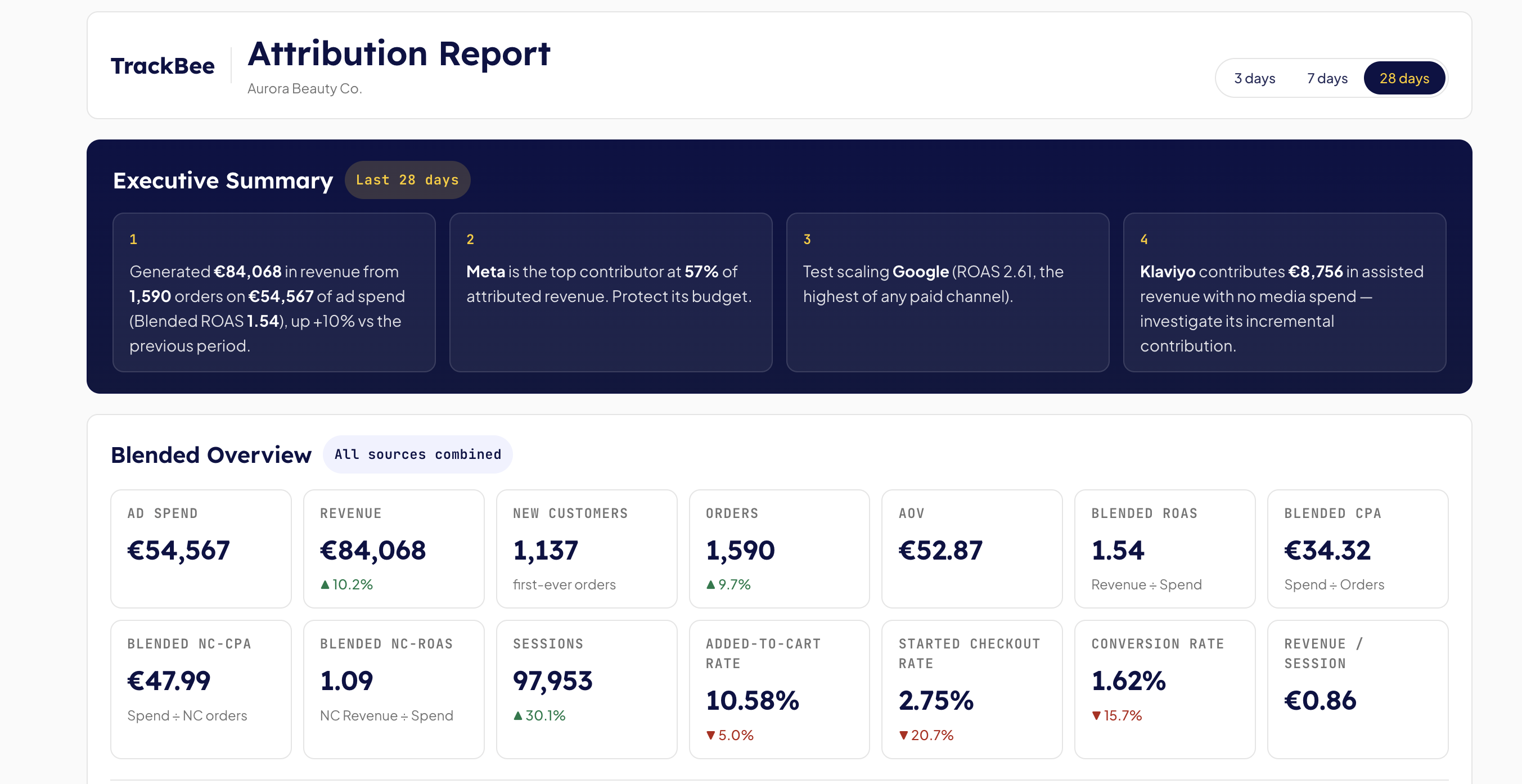This screenshot has width=1522, height=784.
Task: Click the Executive Summary heading
Action: point(223,180)
